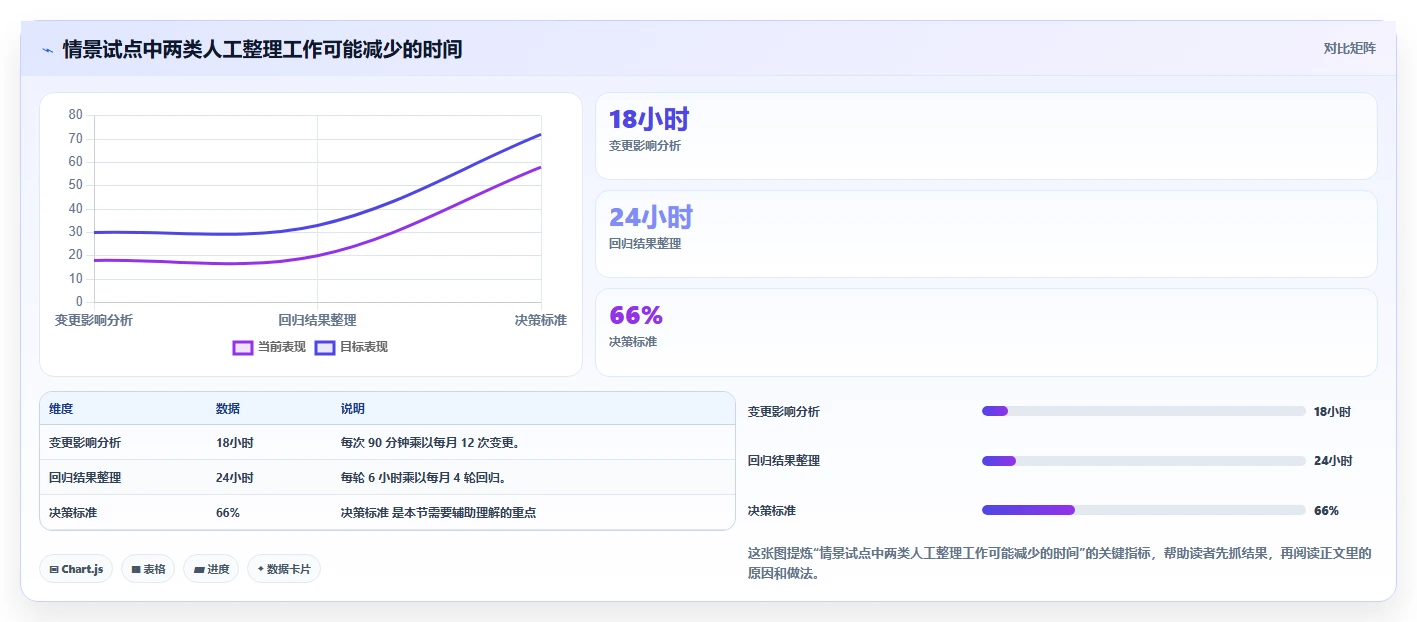Select the 18小时 变更影响分析 data card
This screenshot has width=1417, height=622.
(x=986, y=136)
